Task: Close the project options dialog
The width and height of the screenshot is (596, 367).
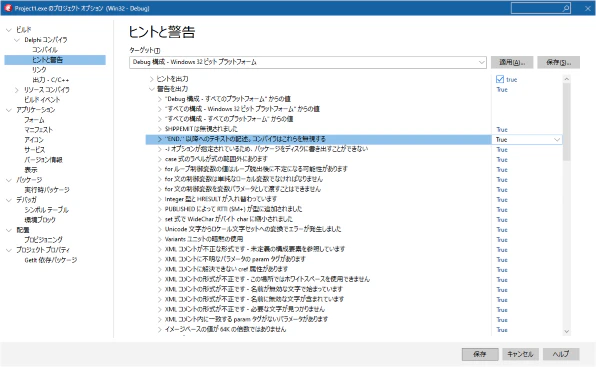Action: coord(588,8)
